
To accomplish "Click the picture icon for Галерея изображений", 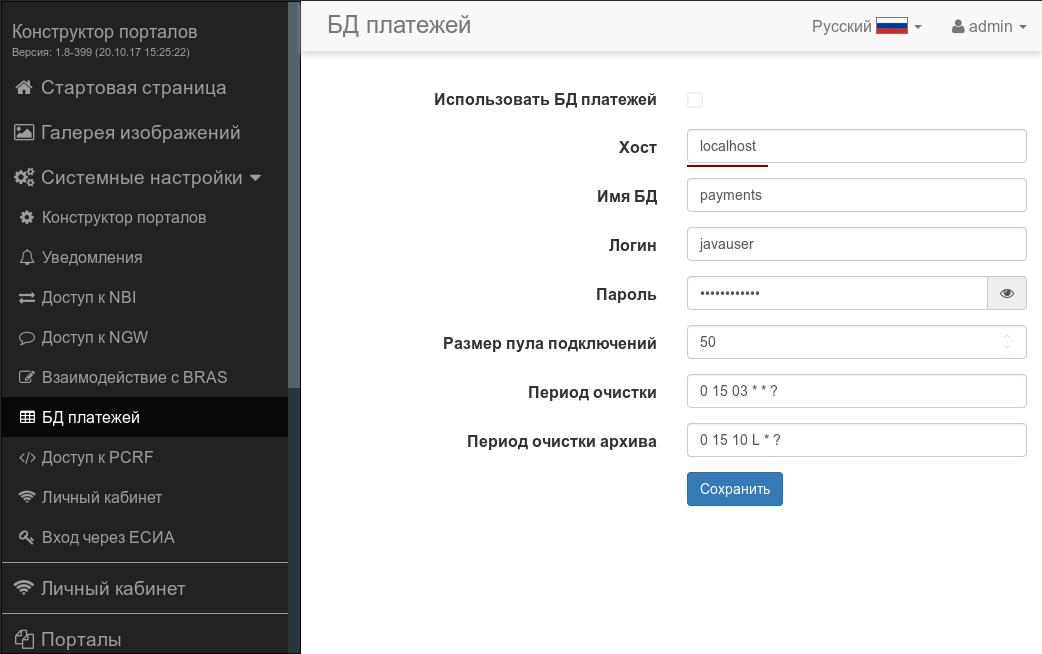I will pyautogui.click(x=25, y=133).
